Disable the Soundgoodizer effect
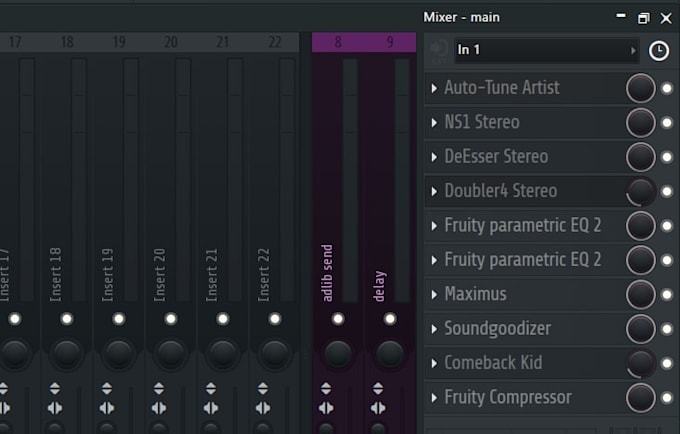This screenshot has width=680, height=434. pos(667,329)
